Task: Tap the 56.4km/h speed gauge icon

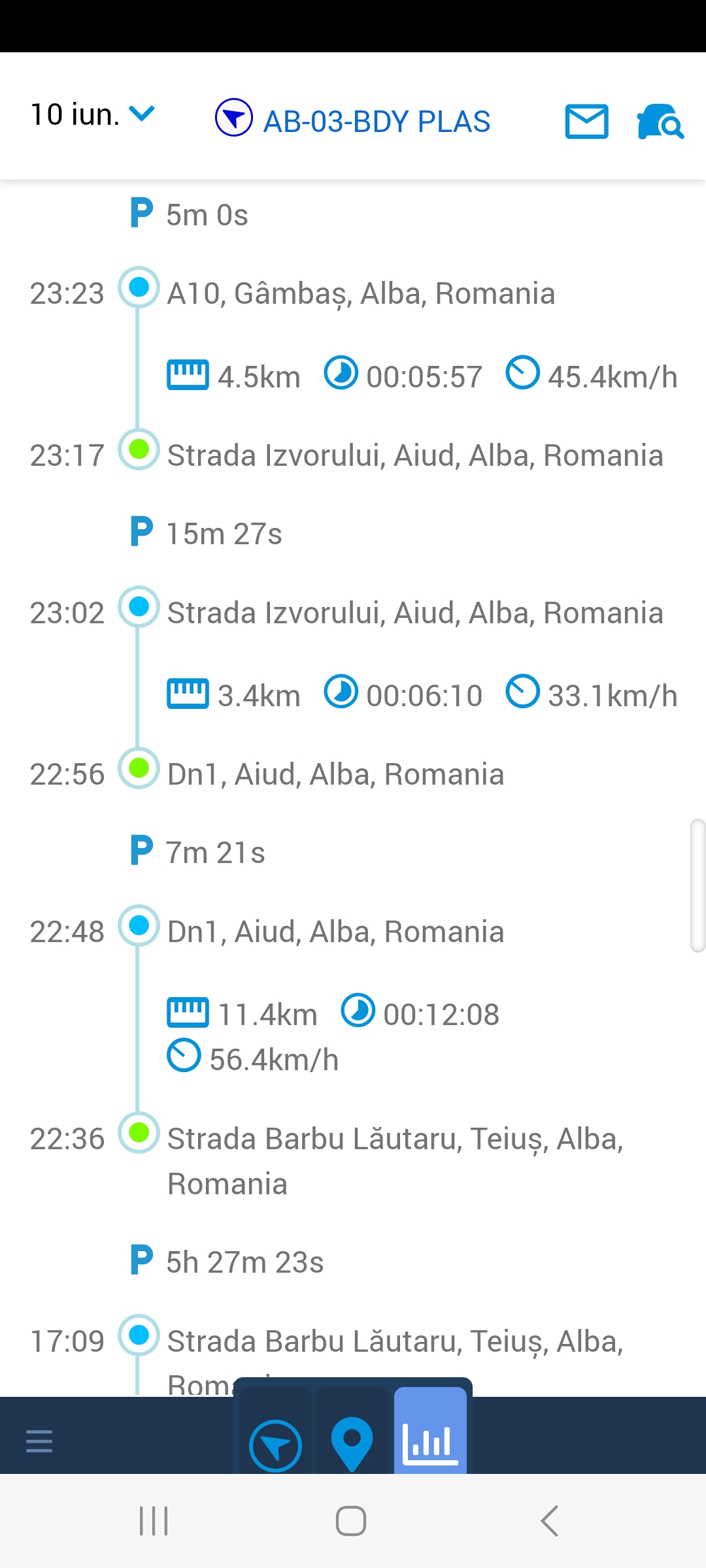Action: (x=184, y=1055)
